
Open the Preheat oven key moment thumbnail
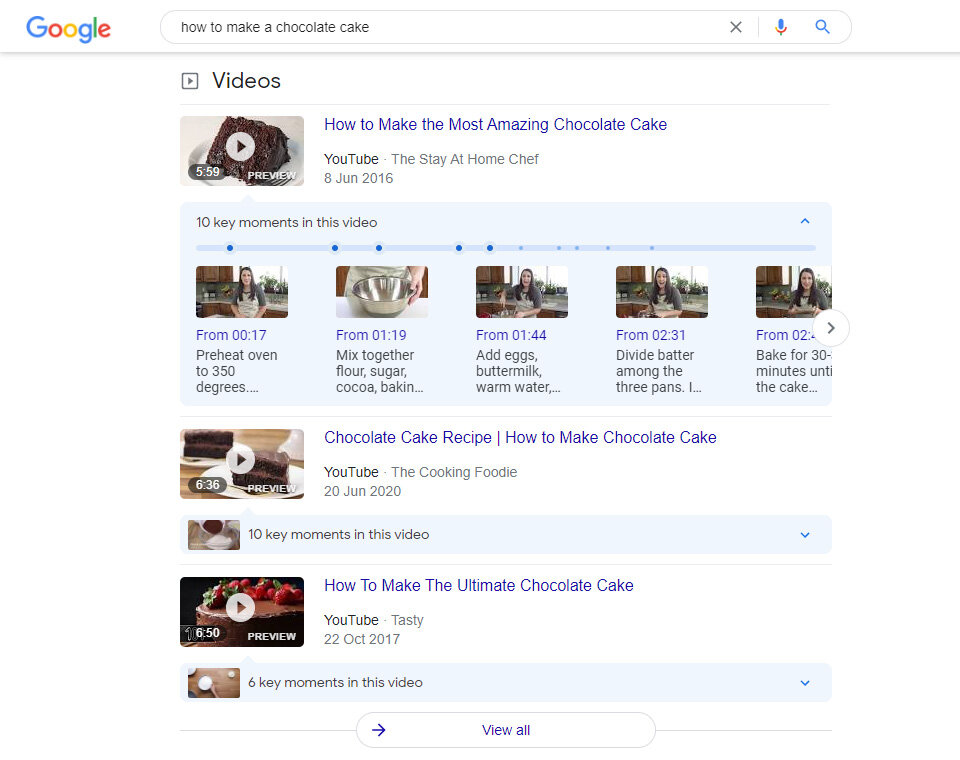pyautogui.click(x=242, y=292)
